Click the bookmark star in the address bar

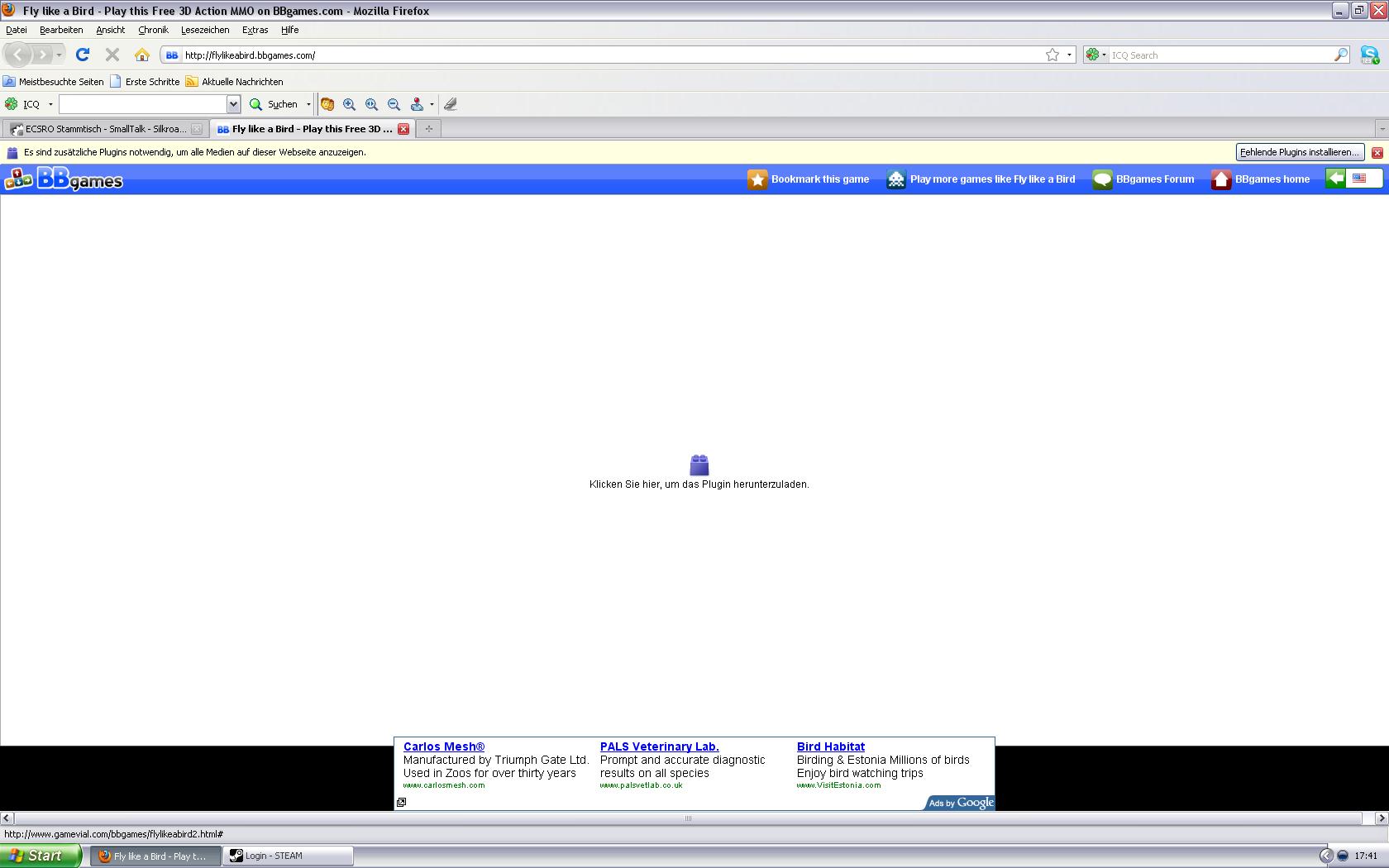point(1052,55)
